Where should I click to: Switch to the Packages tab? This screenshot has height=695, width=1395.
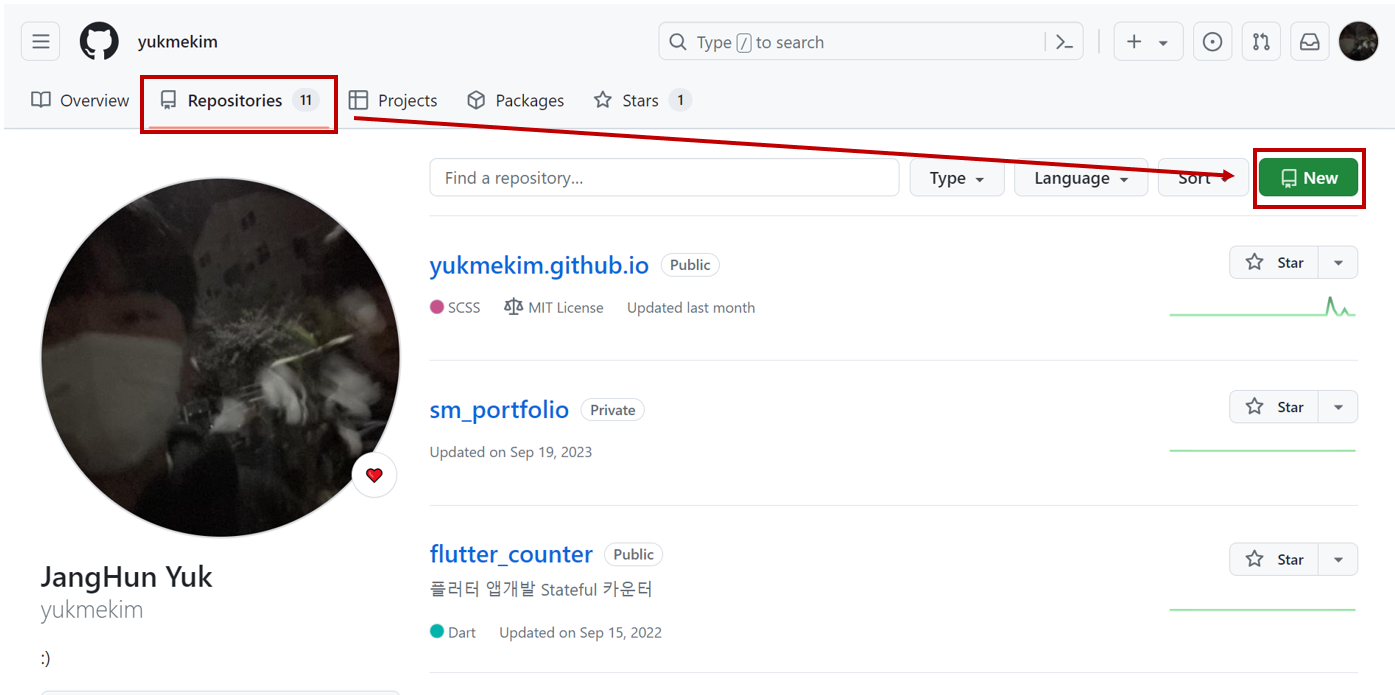[x=516, y=100]
